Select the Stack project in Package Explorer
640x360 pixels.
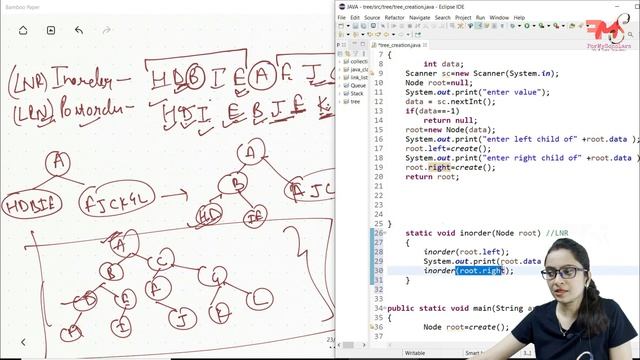pos(353,93)
